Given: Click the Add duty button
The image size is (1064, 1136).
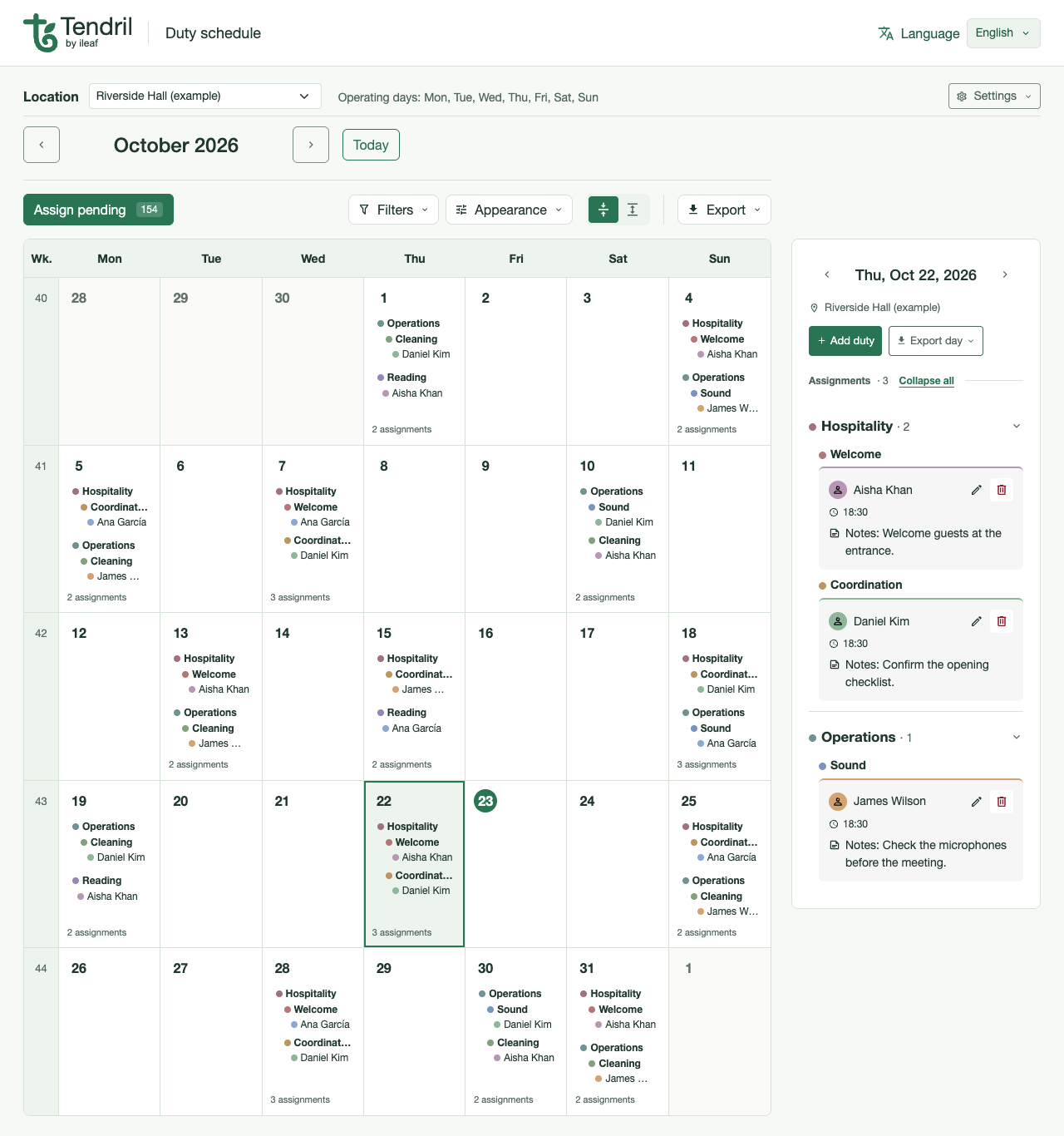Looking at the screenshot, I should click(x=845, y=341).
